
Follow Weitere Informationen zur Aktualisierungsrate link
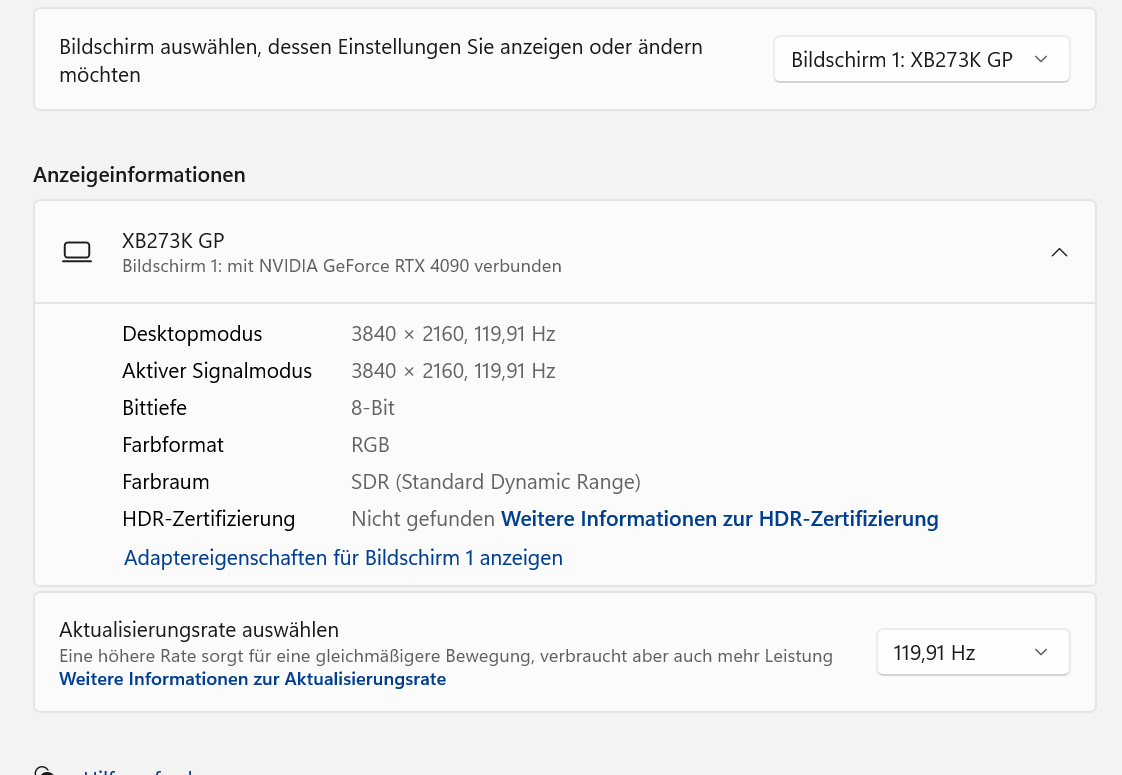252,679
